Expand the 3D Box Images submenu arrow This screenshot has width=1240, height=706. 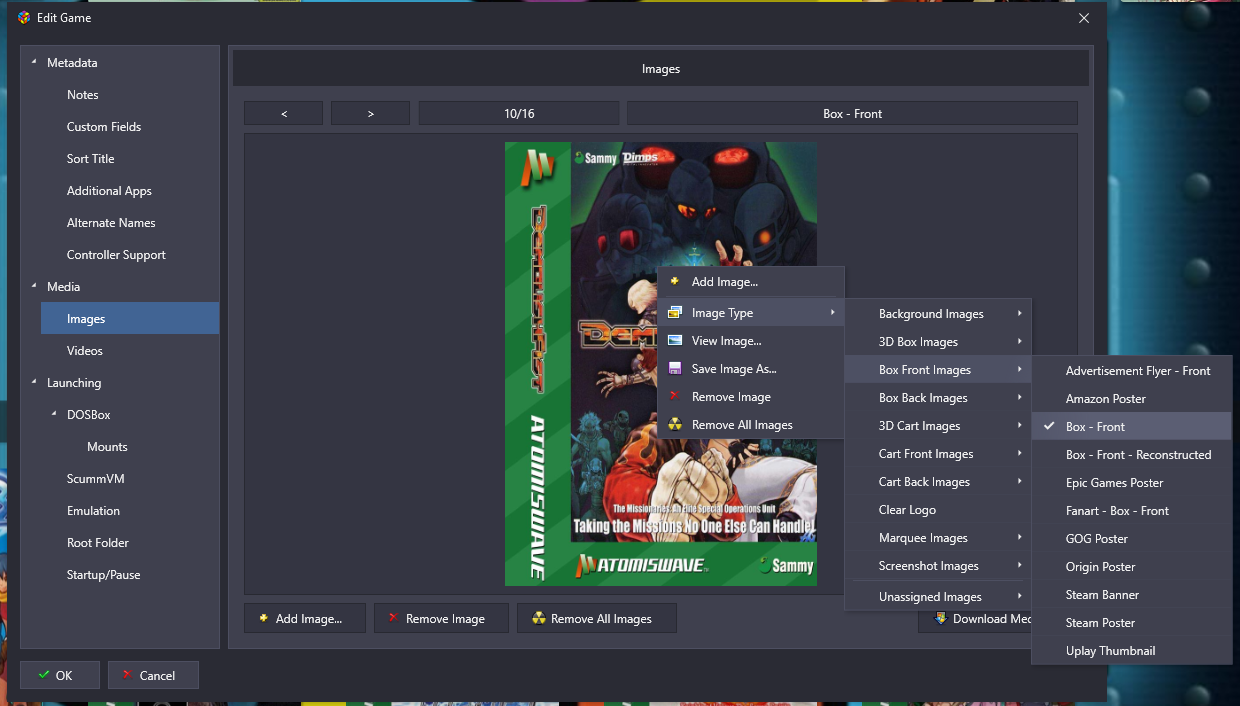tap(1019, 342)
